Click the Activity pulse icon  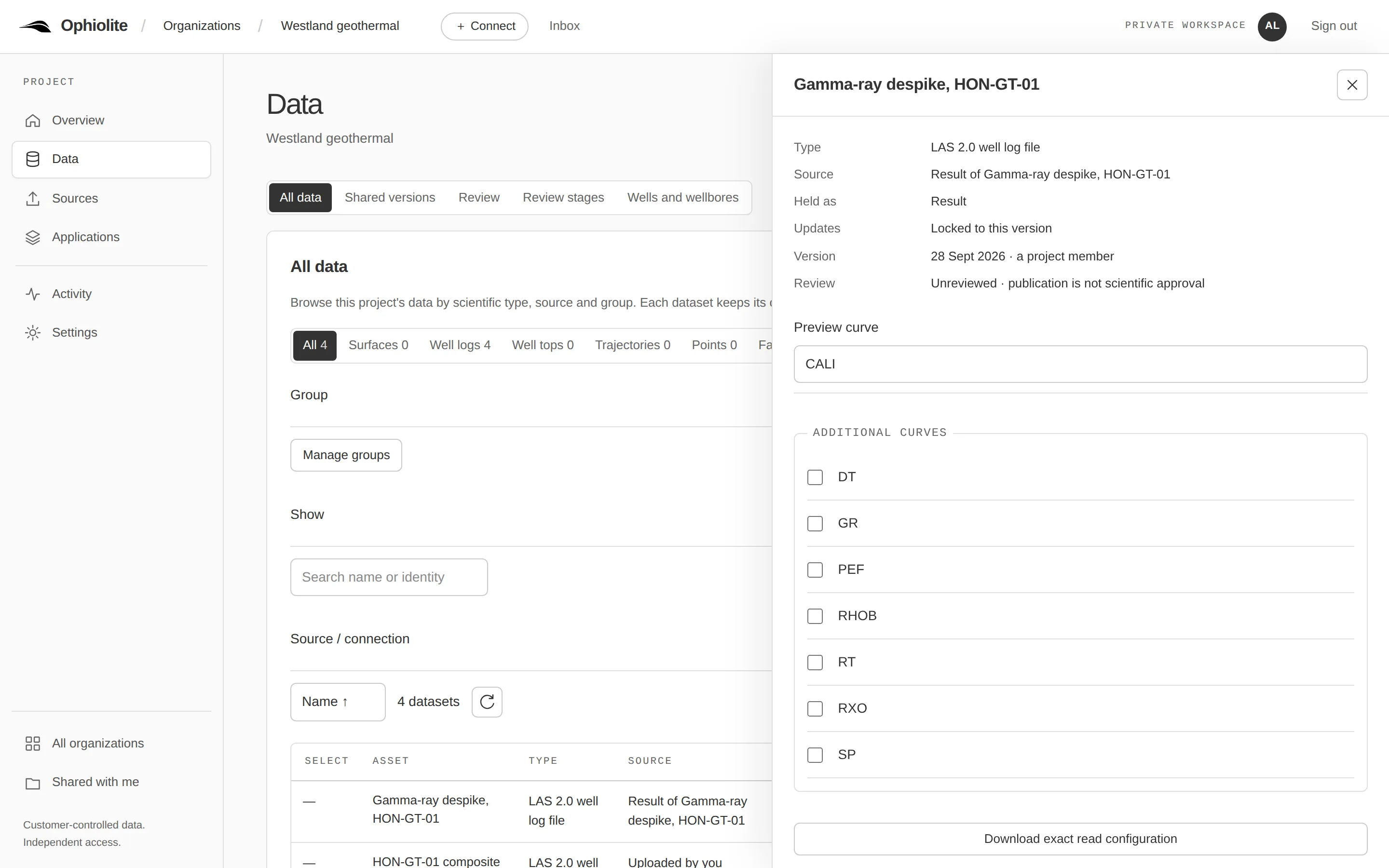pos(33,294)
